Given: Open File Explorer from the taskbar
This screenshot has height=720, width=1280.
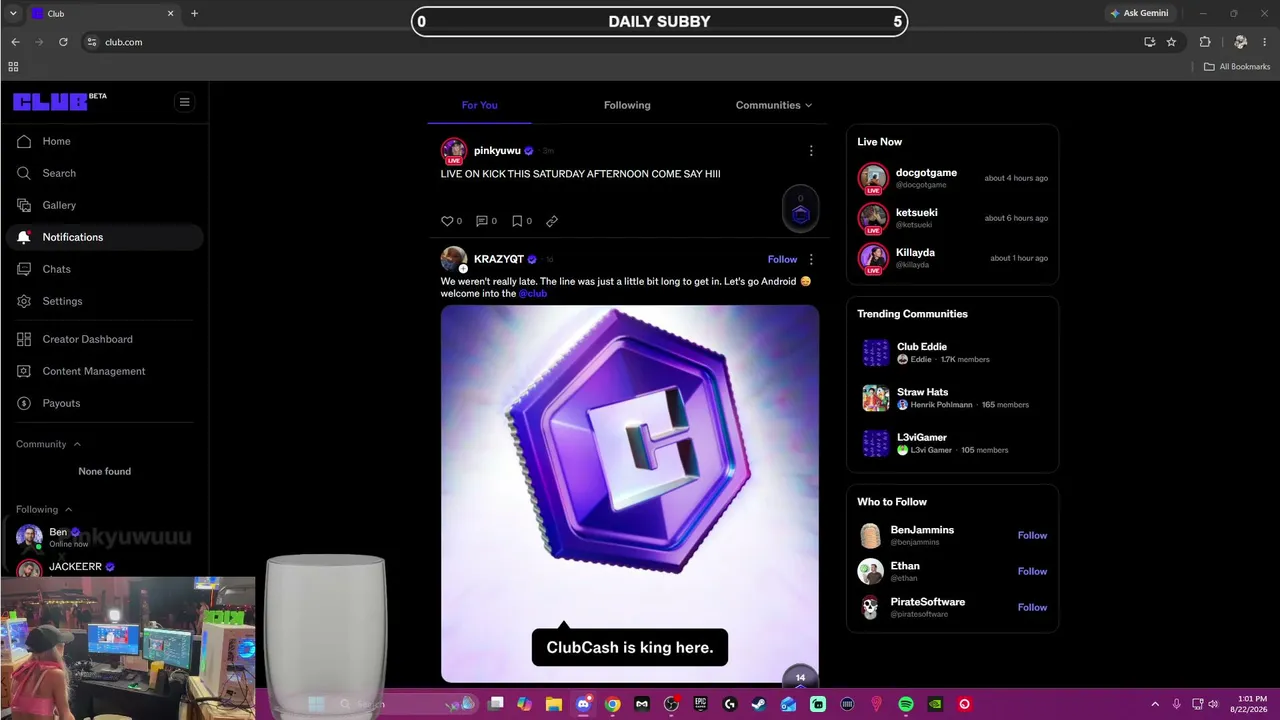Looking at the screenshot, I should tap(554, 704).
